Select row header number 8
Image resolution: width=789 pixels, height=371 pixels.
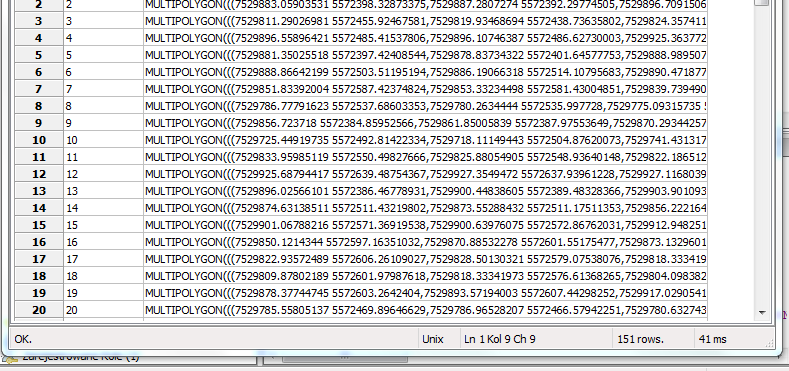(39, 106)
